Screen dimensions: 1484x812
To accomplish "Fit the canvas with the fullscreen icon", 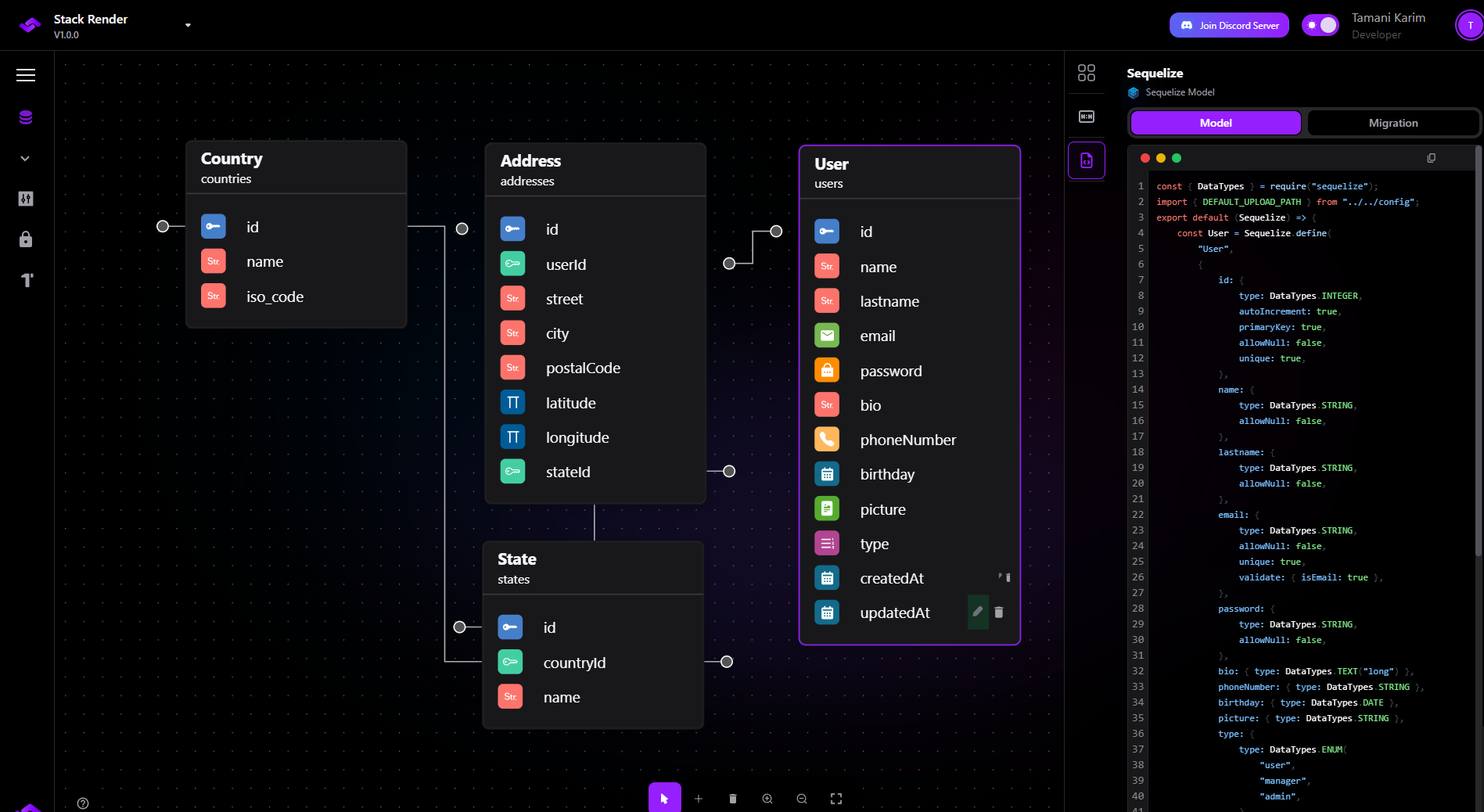I will 836,799.
